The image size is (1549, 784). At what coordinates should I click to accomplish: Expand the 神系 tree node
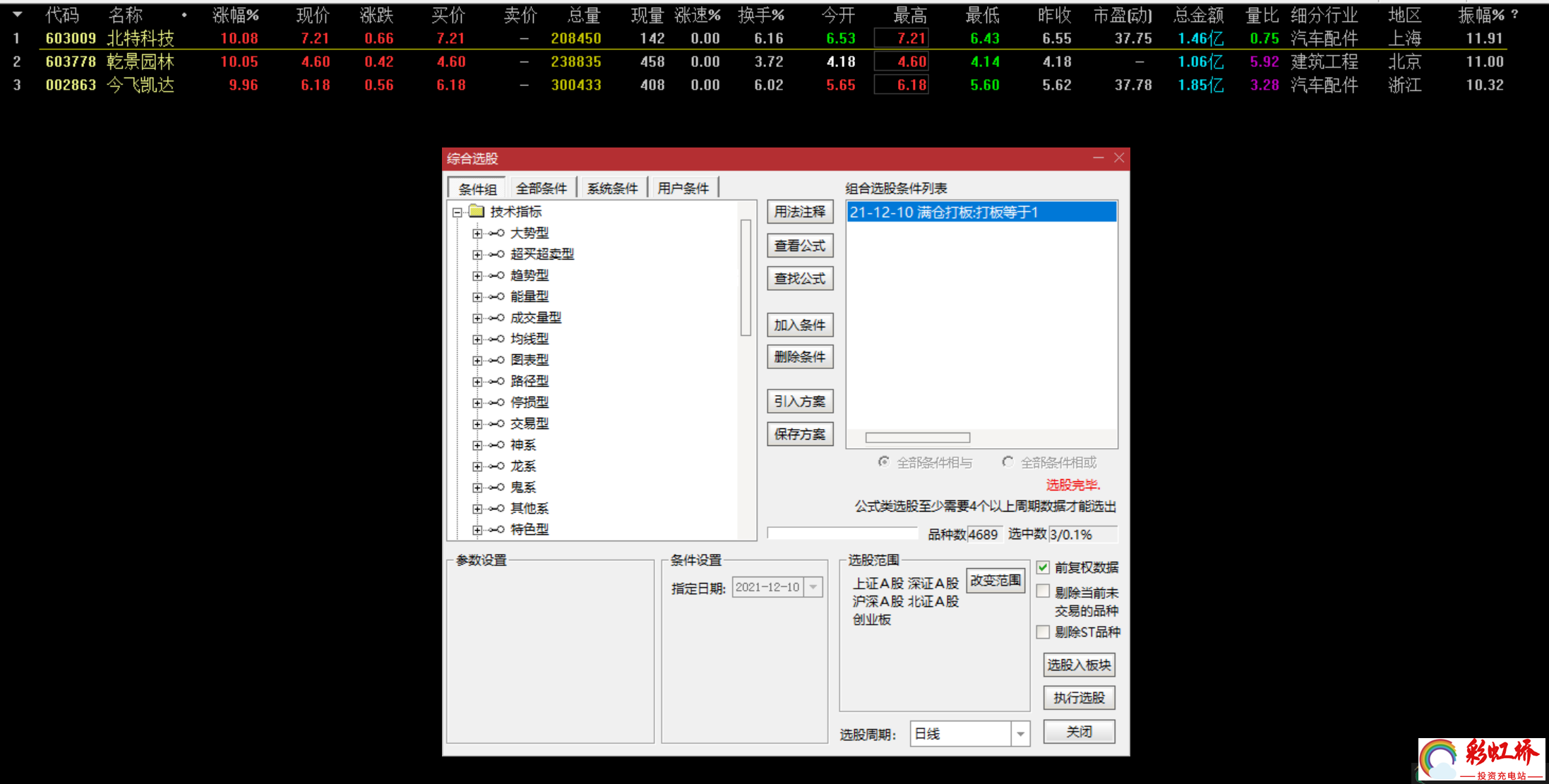coord(477,445)
